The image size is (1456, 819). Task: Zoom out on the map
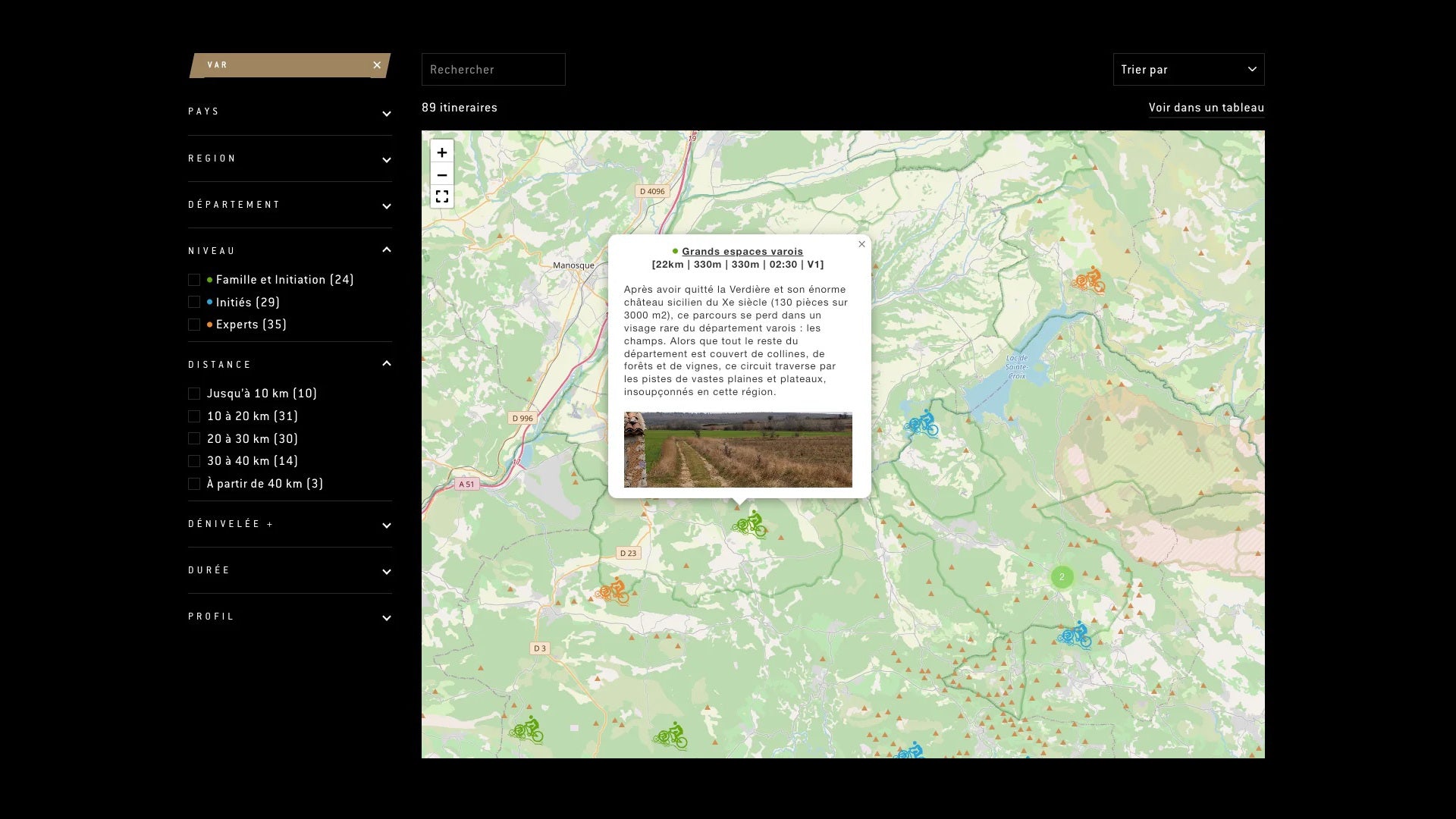click(x=442, y=175)
